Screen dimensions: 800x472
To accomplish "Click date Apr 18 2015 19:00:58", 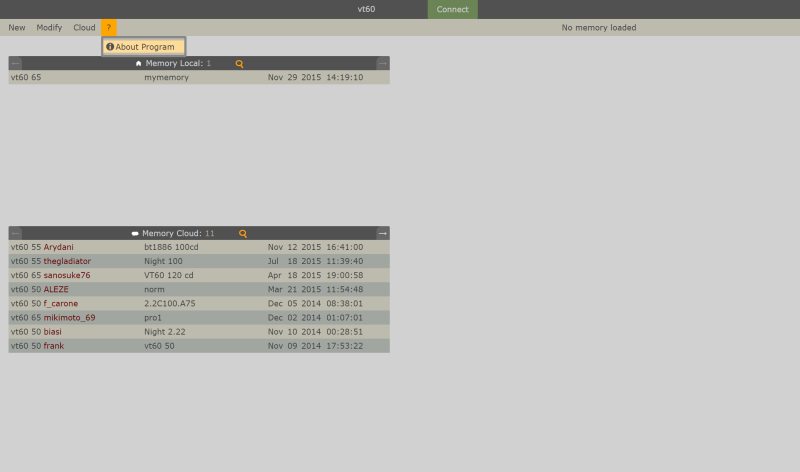I will [x=315, y=276].
